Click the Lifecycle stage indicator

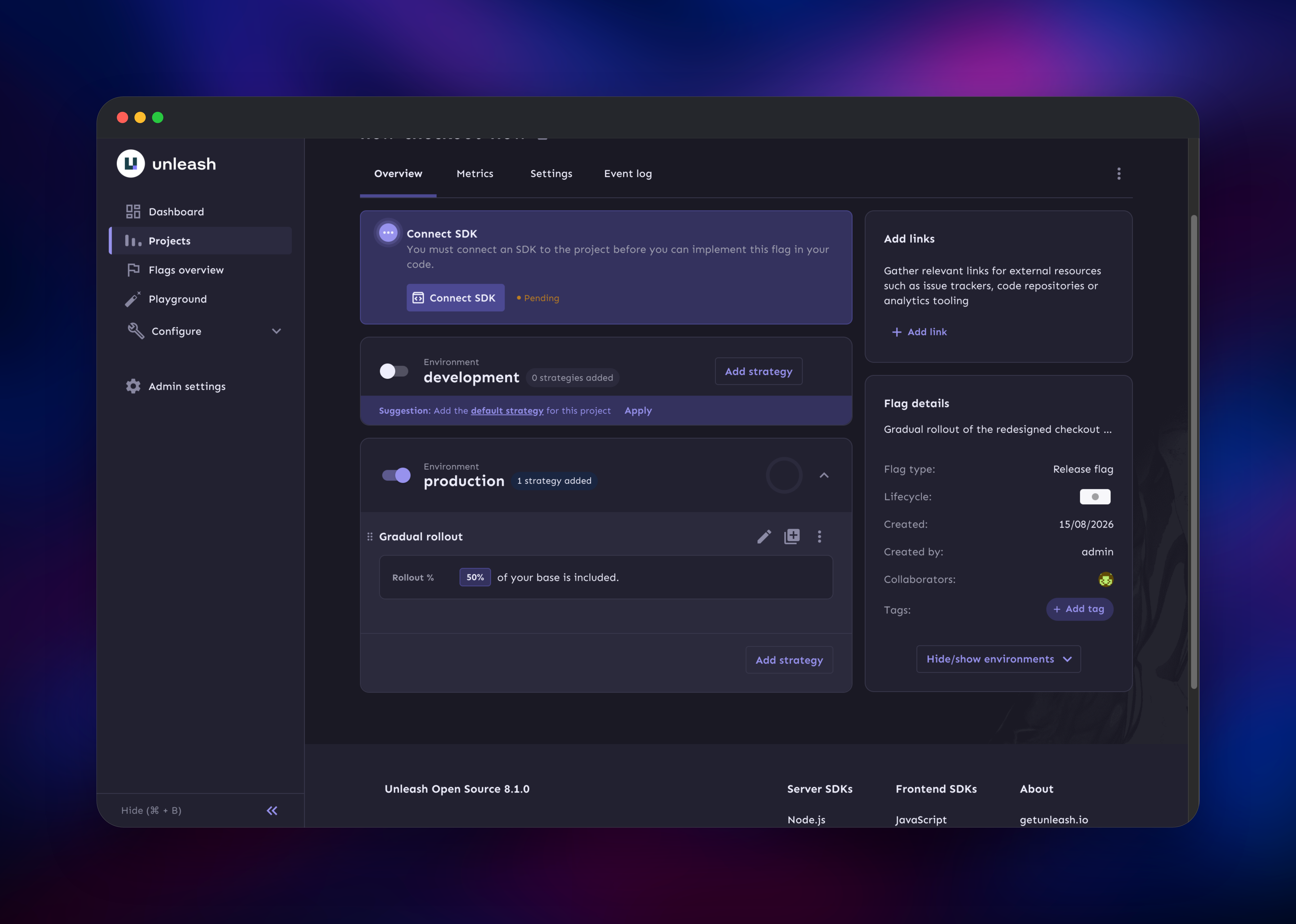(1095, 497)
